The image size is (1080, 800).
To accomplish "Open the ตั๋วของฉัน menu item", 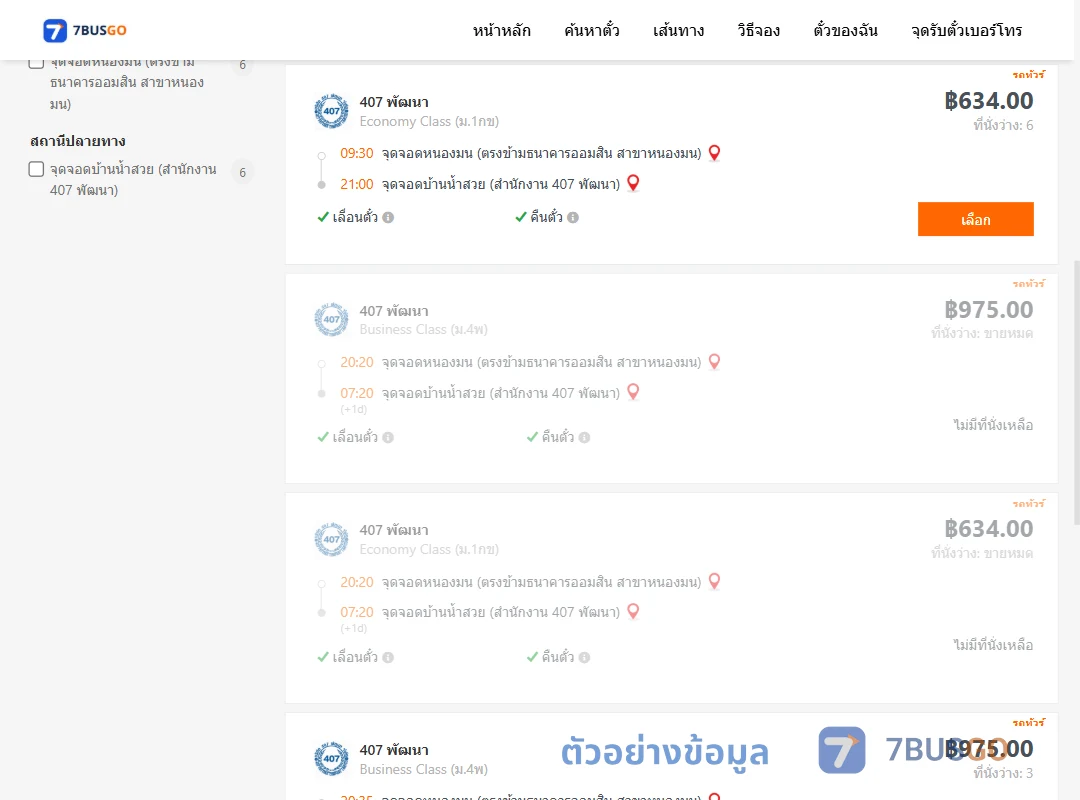I will click(845, 30).
